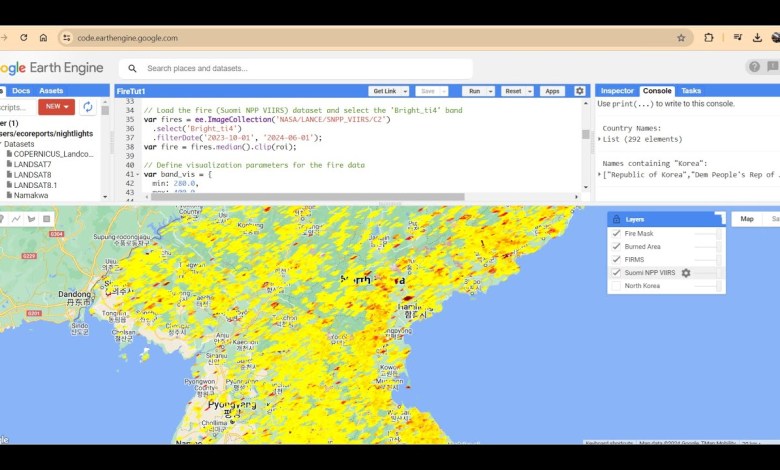Place cursor on code line 38
The image size is (780, 470).
coord(220,147)
